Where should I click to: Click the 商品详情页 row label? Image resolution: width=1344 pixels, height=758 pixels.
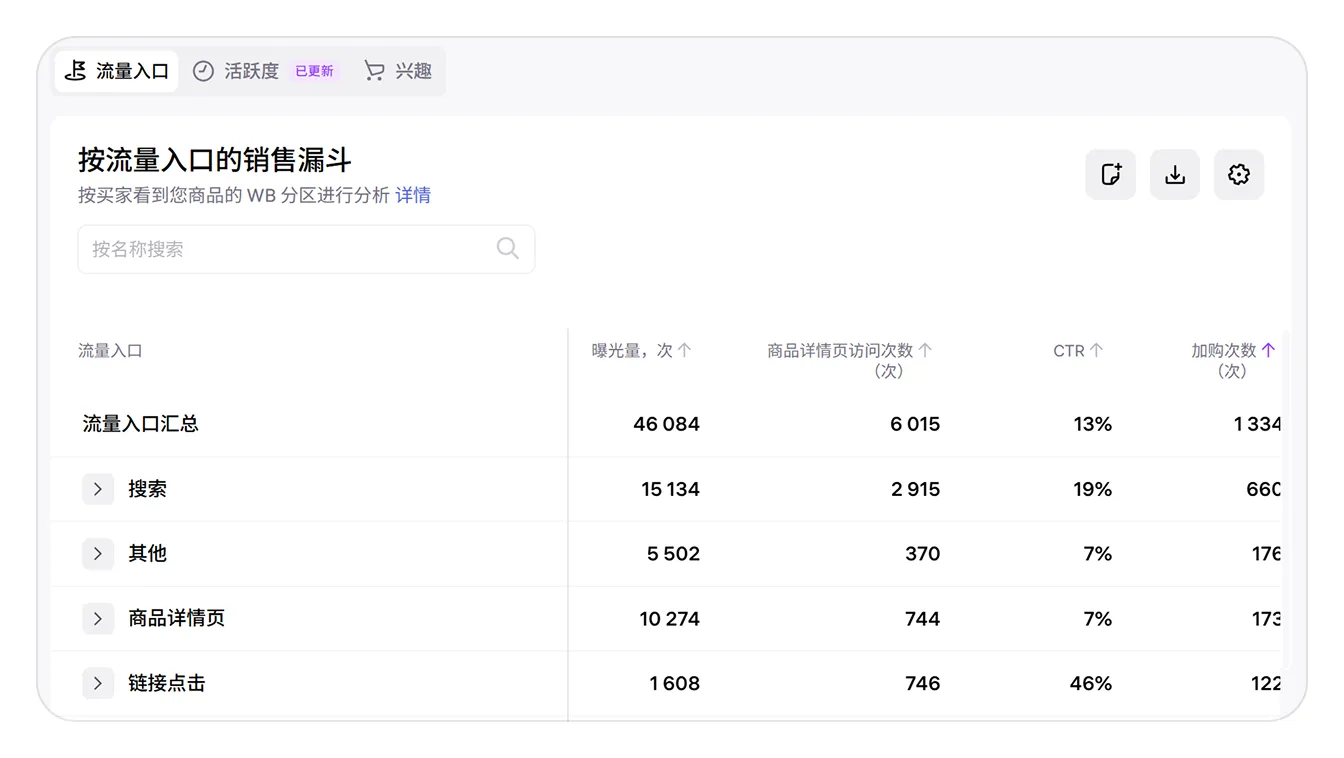tap(177, 619)
